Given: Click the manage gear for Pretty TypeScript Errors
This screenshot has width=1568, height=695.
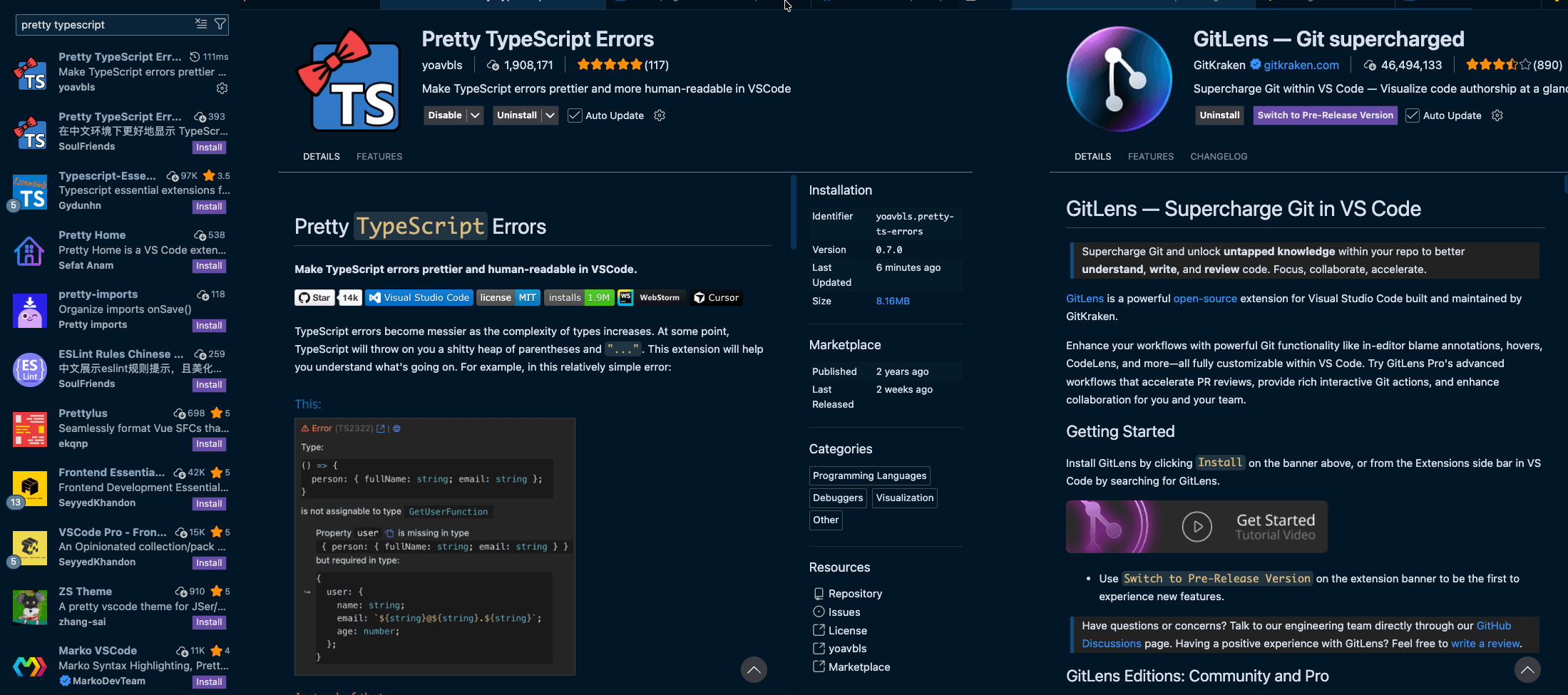Looking at the screenshot, I should 222,88.
